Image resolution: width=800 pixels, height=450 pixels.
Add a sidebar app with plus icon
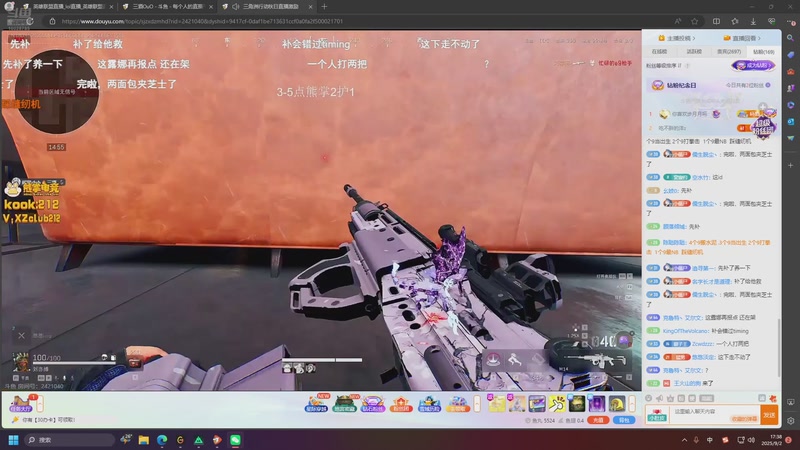click(x=790, y=165)
